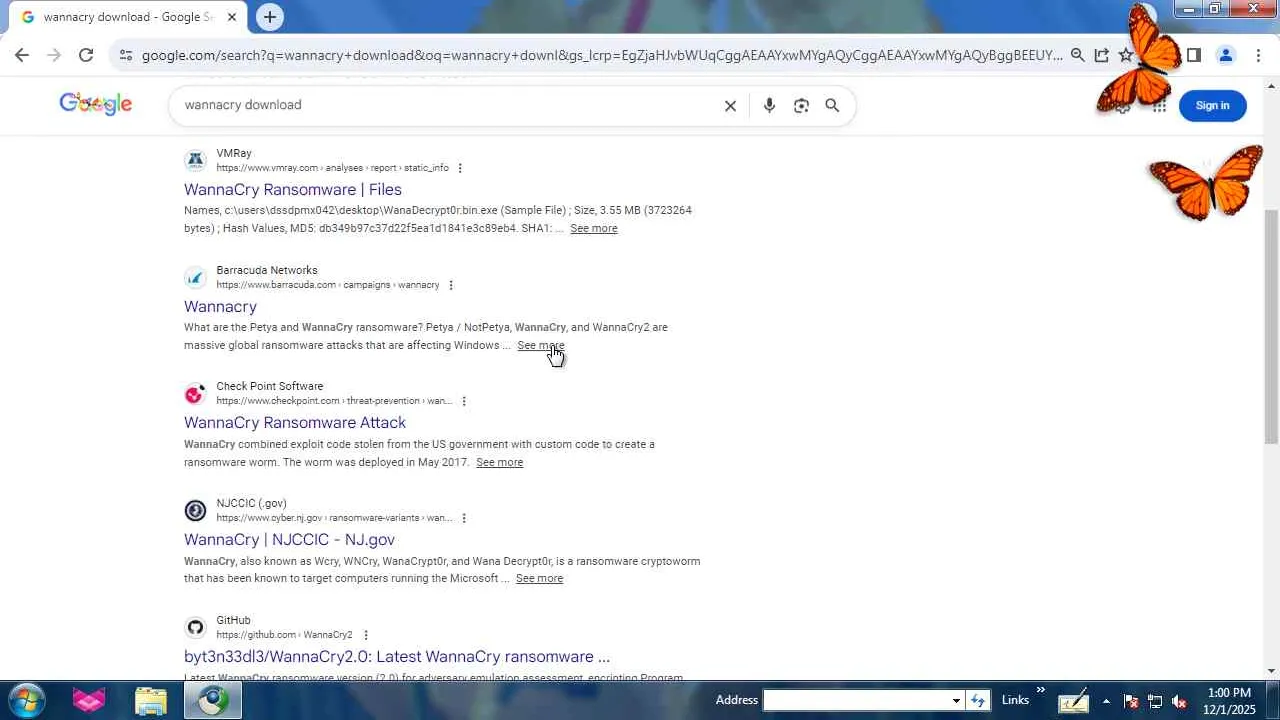This screenshot has height=720, width=1280.
Task: Share this page using the share icon
Action: [x=1101, y=56]
